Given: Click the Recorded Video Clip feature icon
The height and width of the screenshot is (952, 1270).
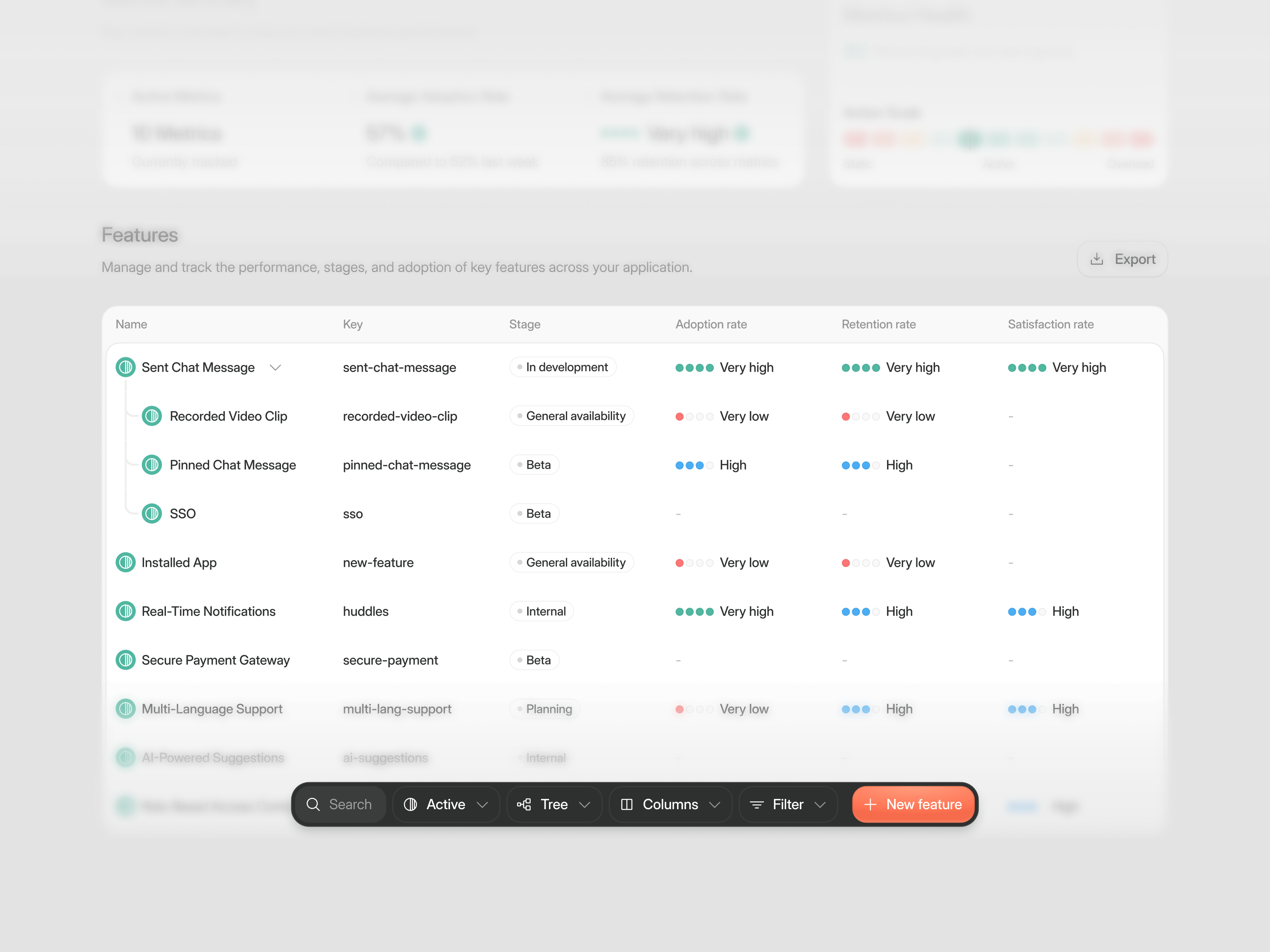Looking at the screenshot, I should tap(152, 416).
